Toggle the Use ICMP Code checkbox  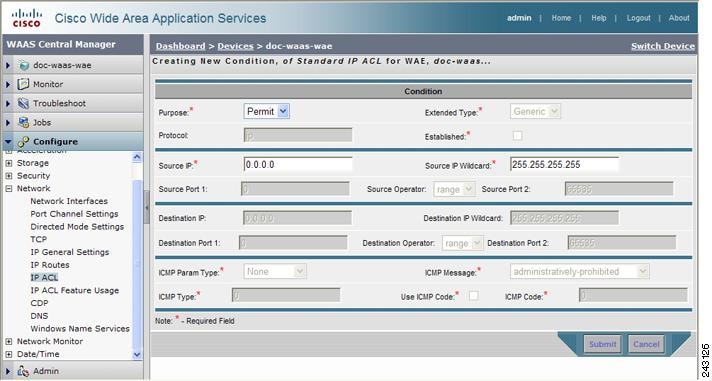(474, 296)
